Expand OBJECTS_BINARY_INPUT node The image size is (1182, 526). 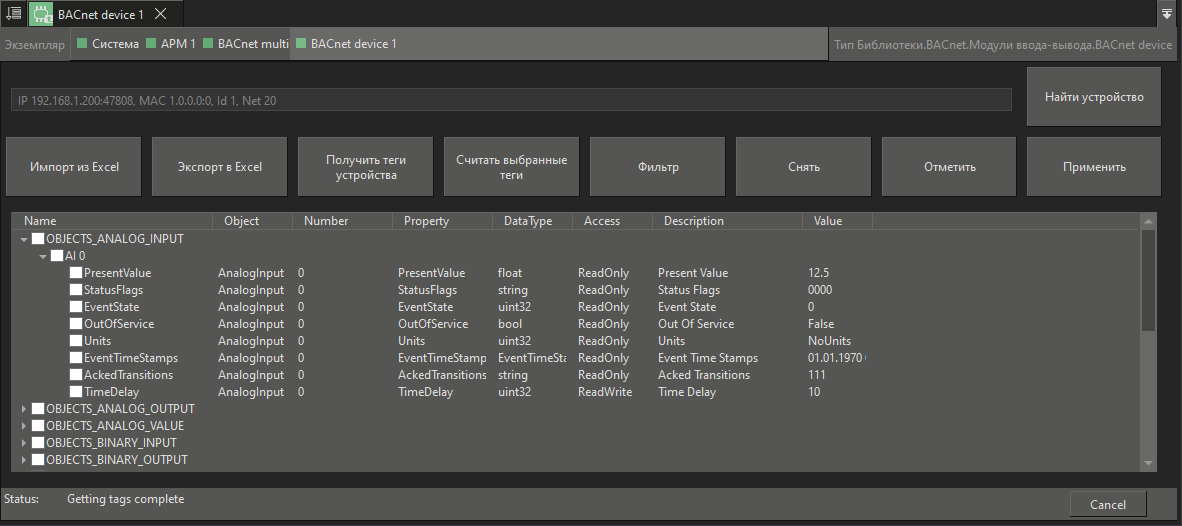click(24, 442)
